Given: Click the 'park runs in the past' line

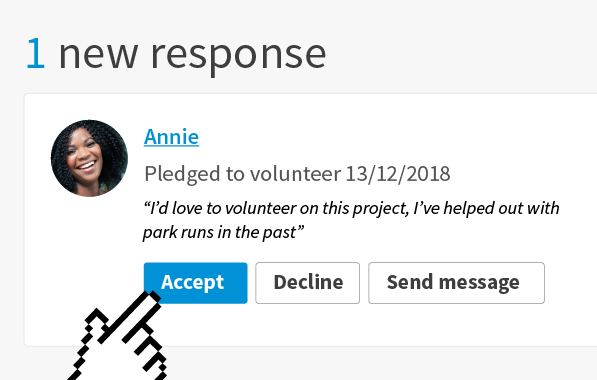Looking at the screenshot, I should (x=223, y=232).
